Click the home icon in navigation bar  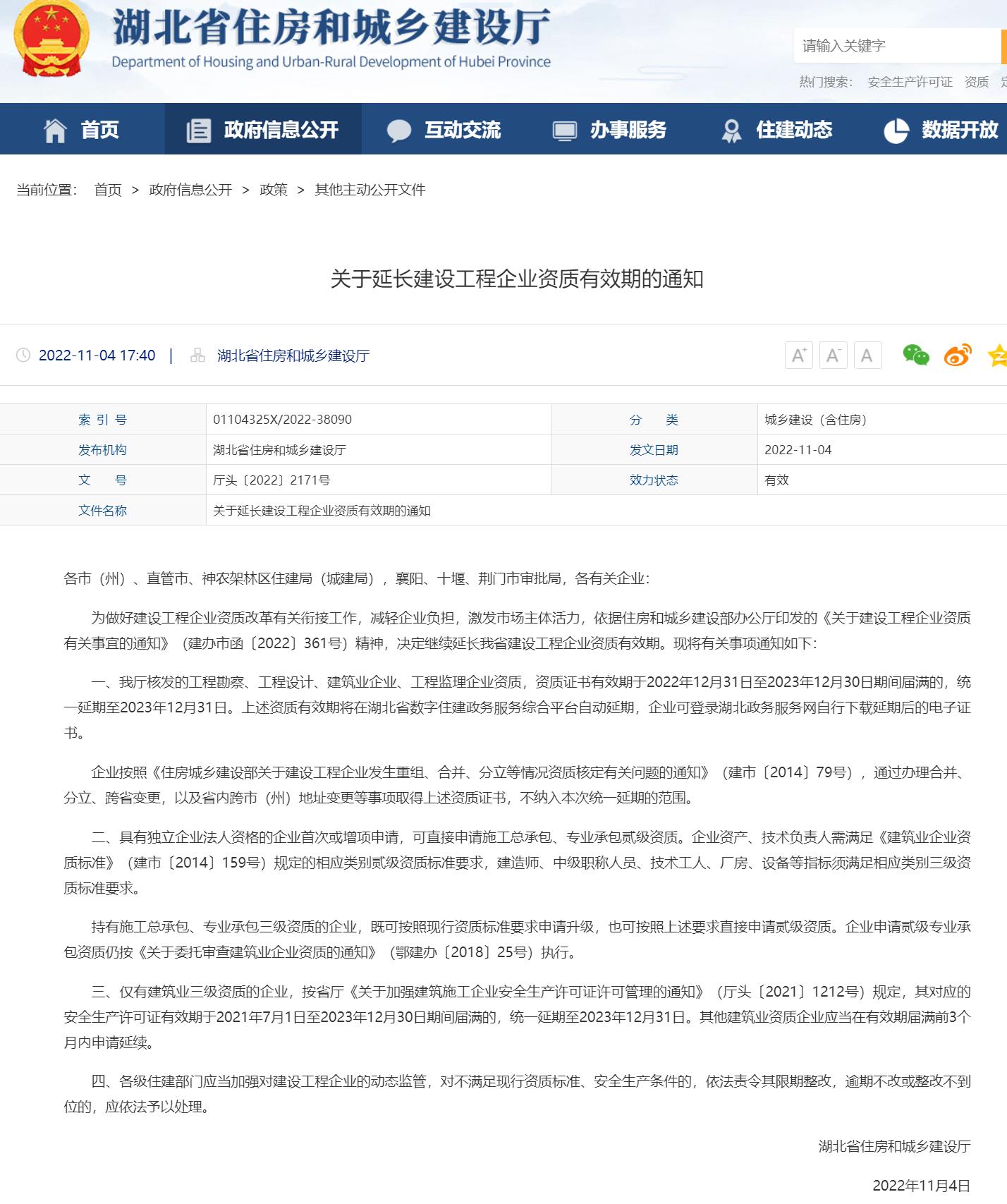coord(55,130)
